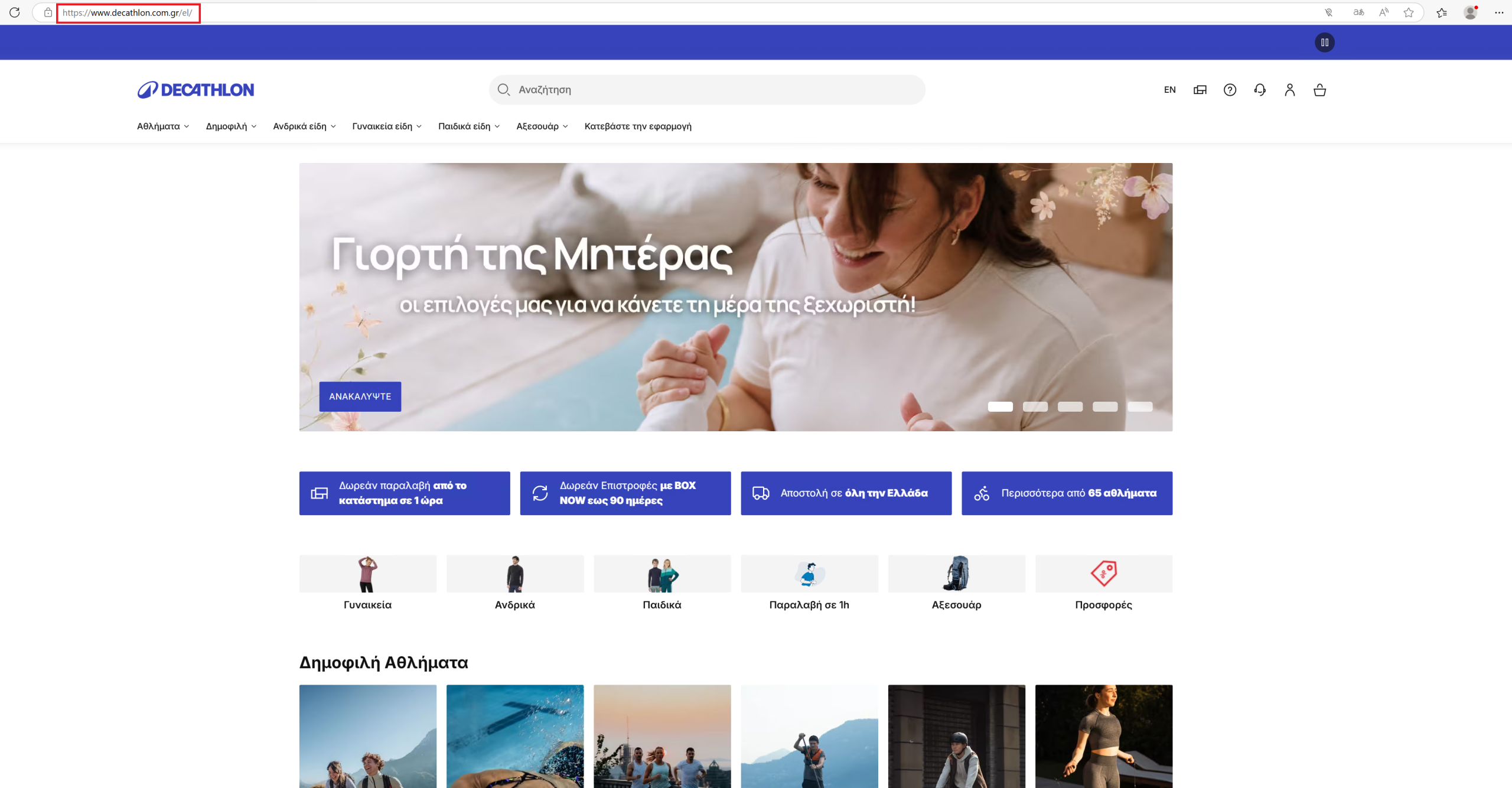Expand the Ανδρικά είδη dropdown

click(304, 126)
